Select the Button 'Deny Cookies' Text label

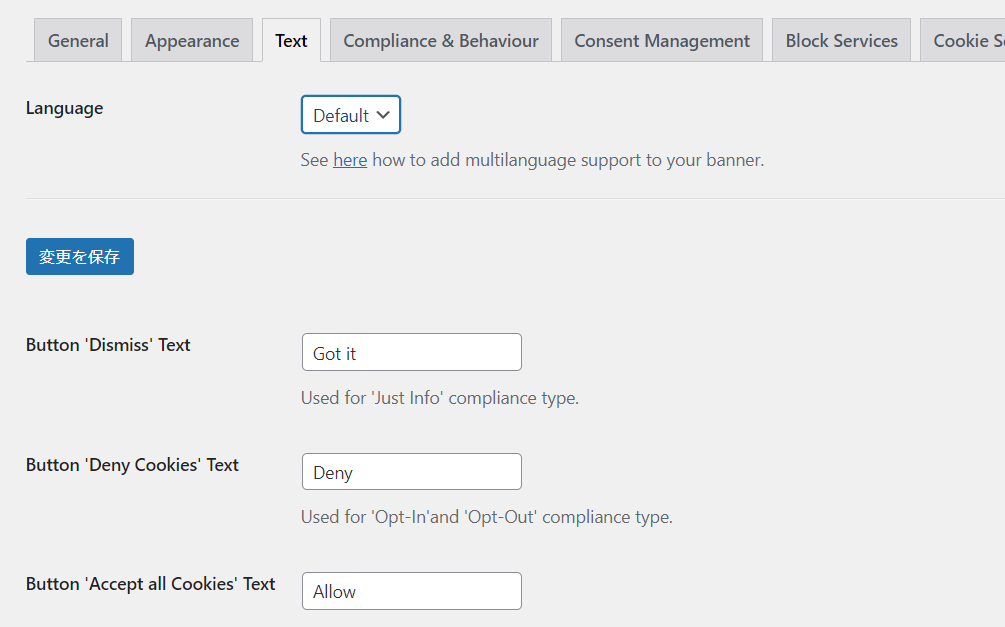(132, 465)
